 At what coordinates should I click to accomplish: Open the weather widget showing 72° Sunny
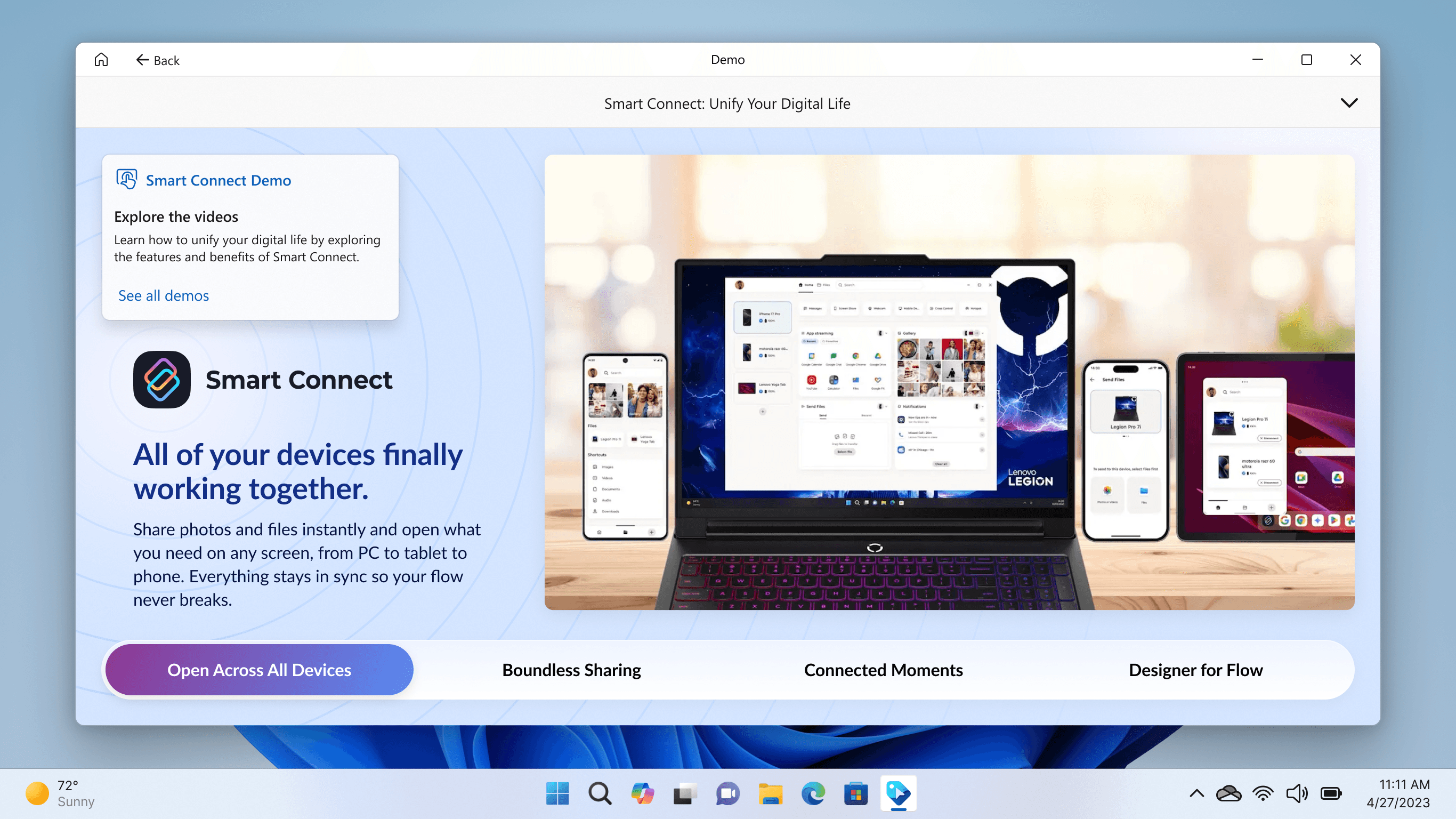point(60,793)
